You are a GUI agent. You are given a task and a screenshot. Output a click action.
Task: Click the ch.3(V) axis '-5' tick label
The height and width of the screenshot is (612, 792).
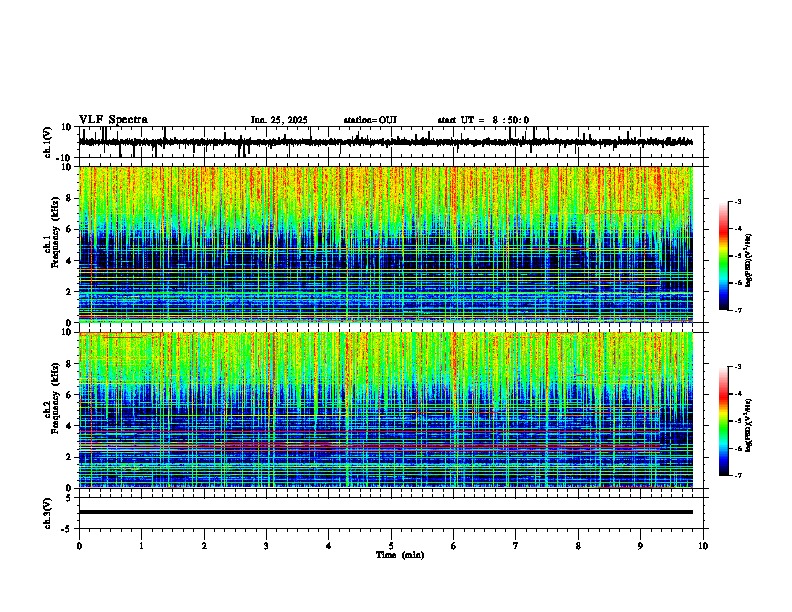tap(67, 529)
